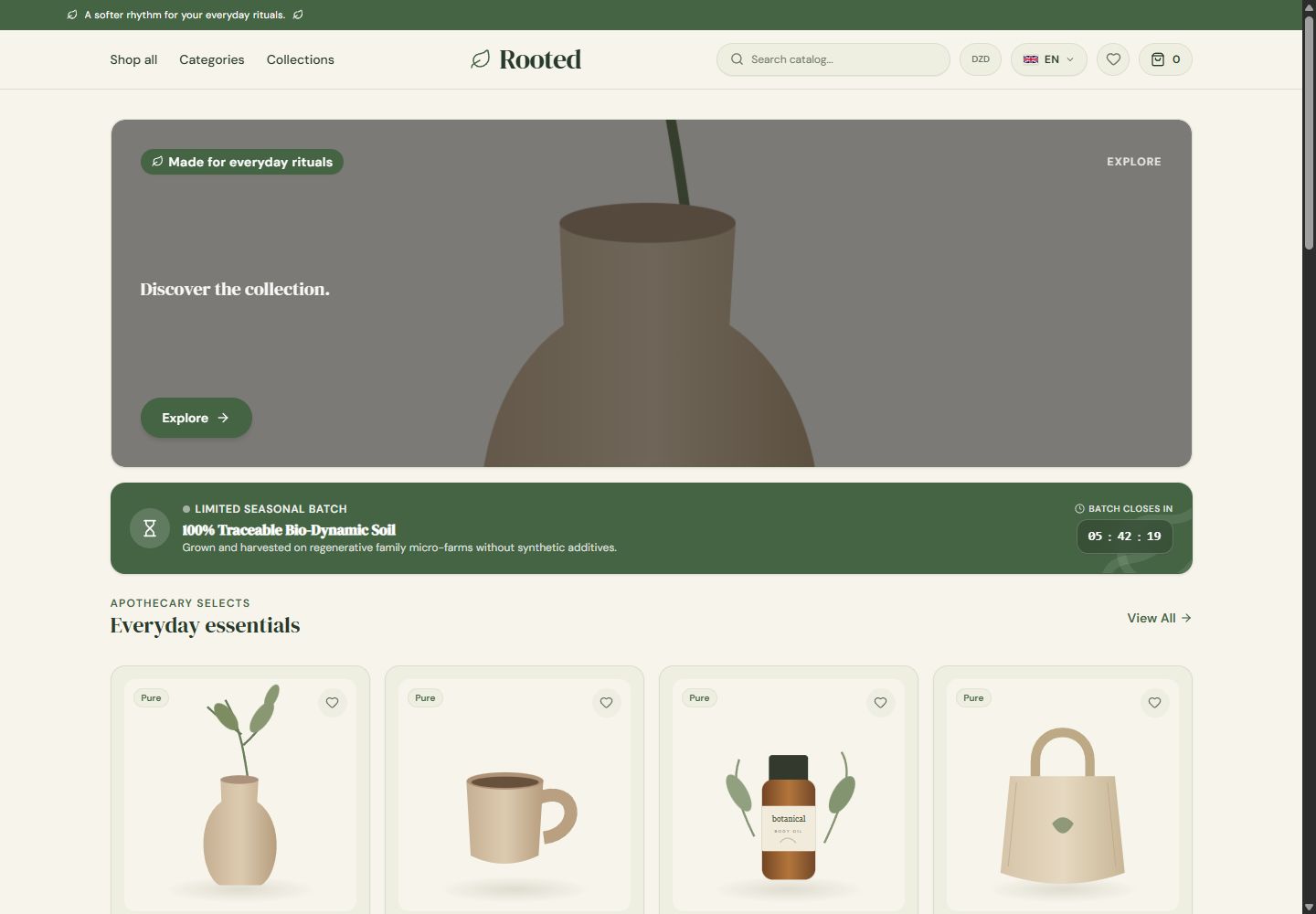Screen dimensions: 1316x914
Task: Click the 100% Traceable Bio-Dynamic Soil heading
Action: point(289,530)
